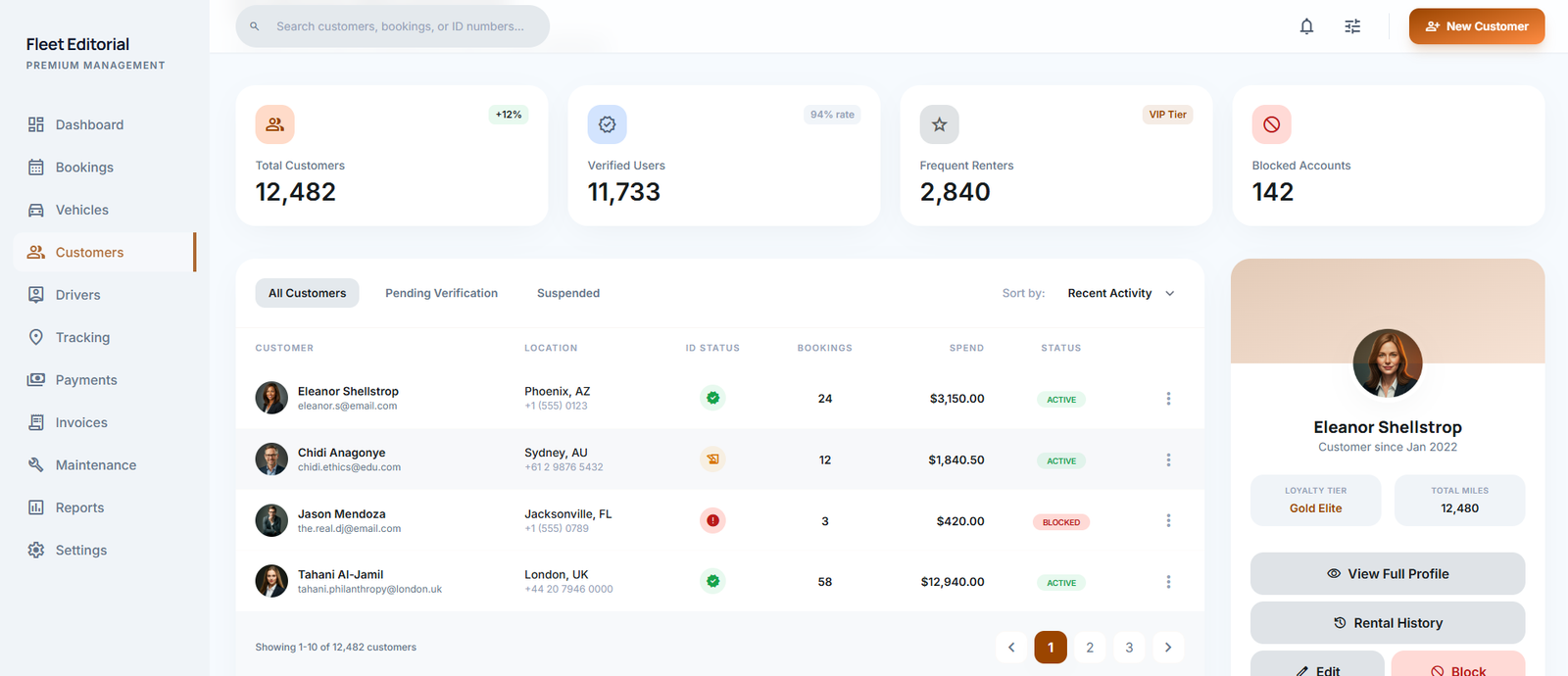This screenshot has height=676, width=1568.
Task: Click the New Customer button
Action: (1477, 26)
